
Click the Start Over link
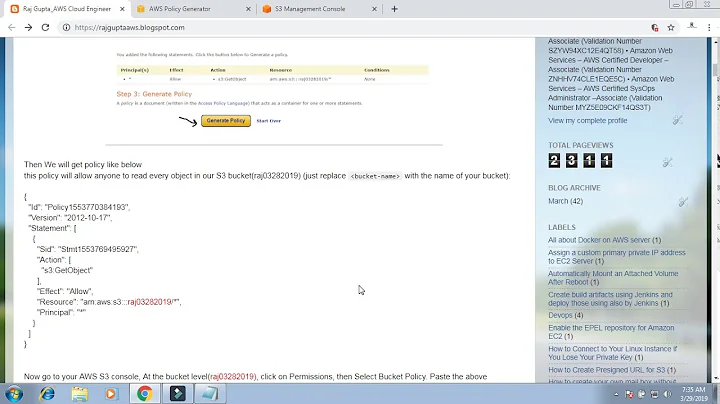(x=269, y=121)
